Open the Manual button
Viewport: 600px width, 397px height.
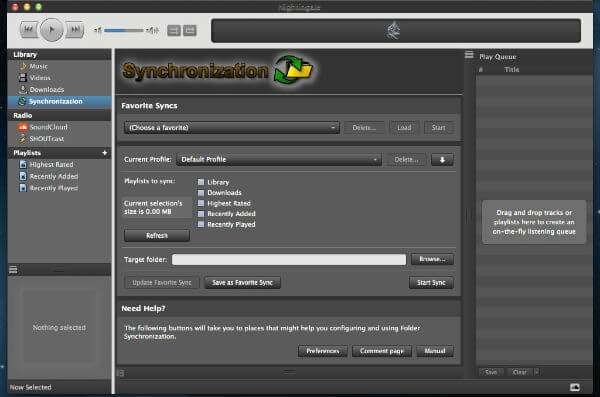(x=435, y=351)
